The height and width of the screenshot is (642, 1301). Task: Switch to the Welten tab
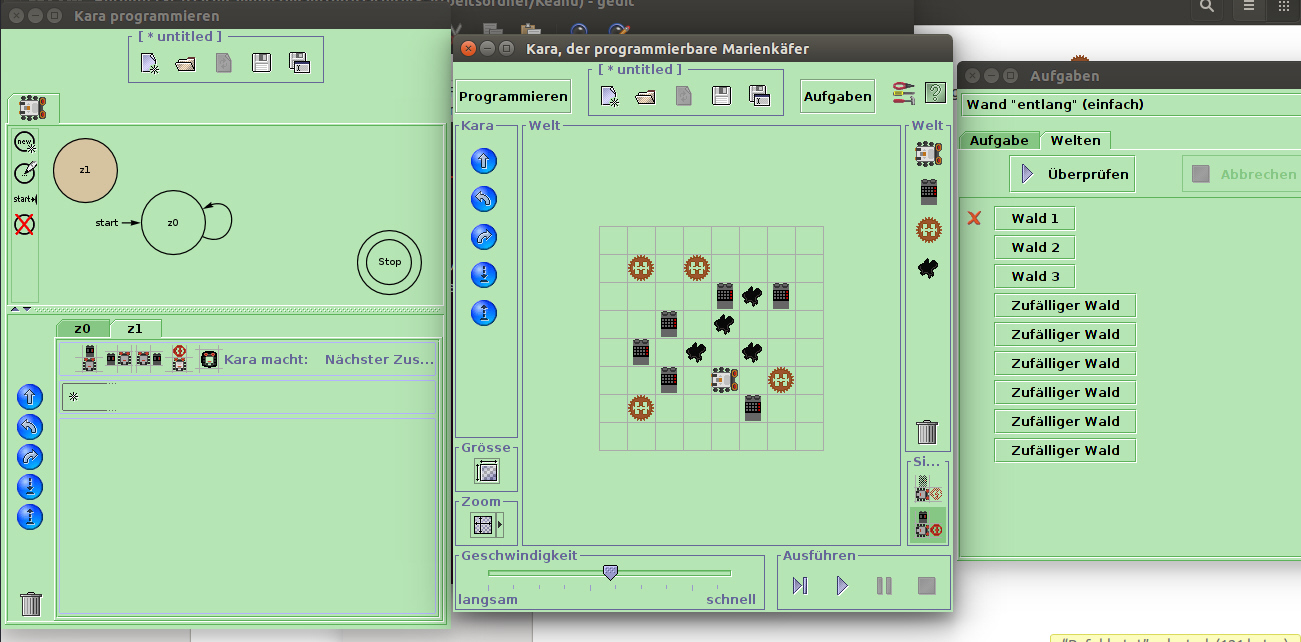click(x=1075, y=141)
